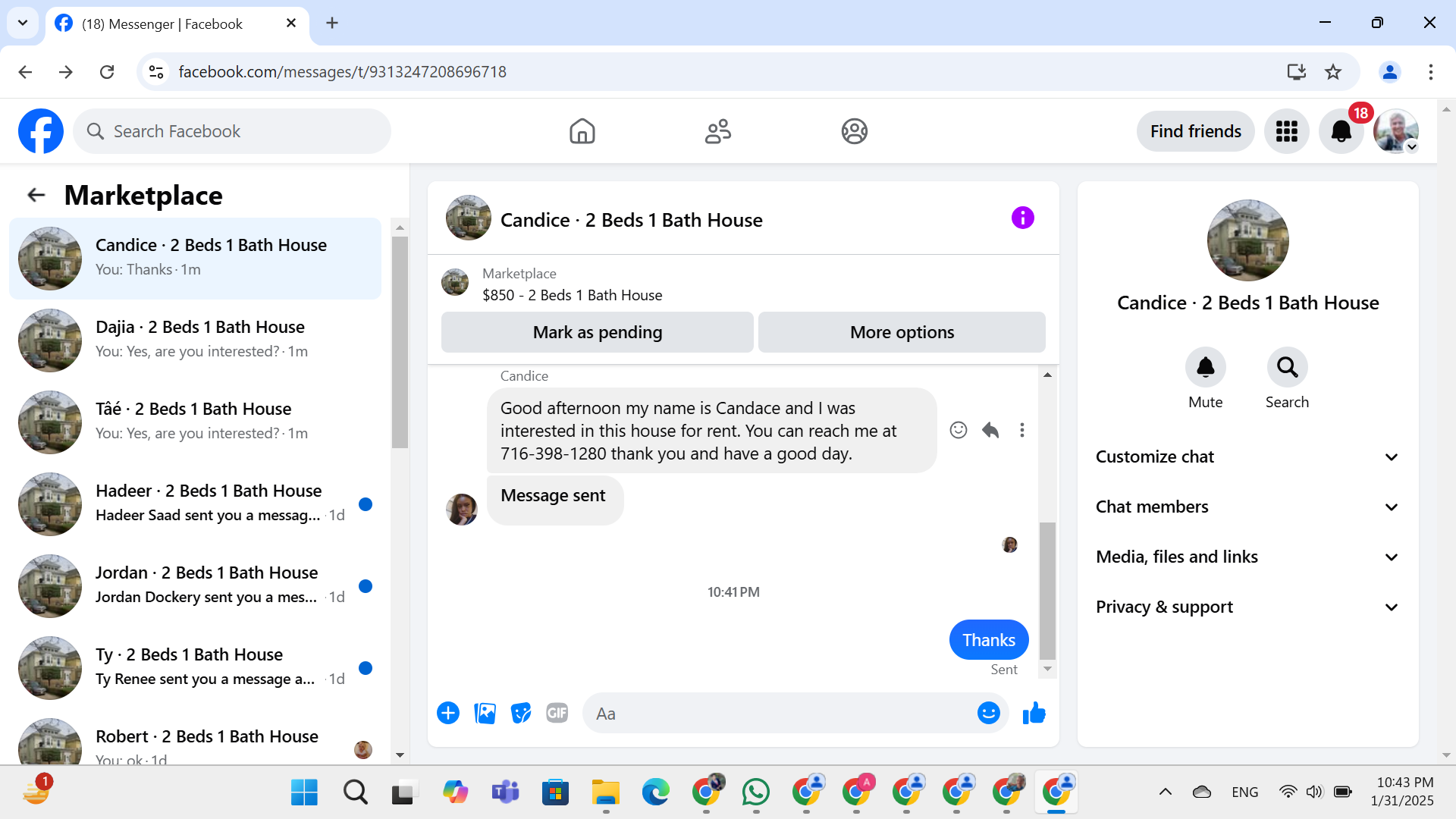Expand the Customize chat section

click(x=1247, y=457)
